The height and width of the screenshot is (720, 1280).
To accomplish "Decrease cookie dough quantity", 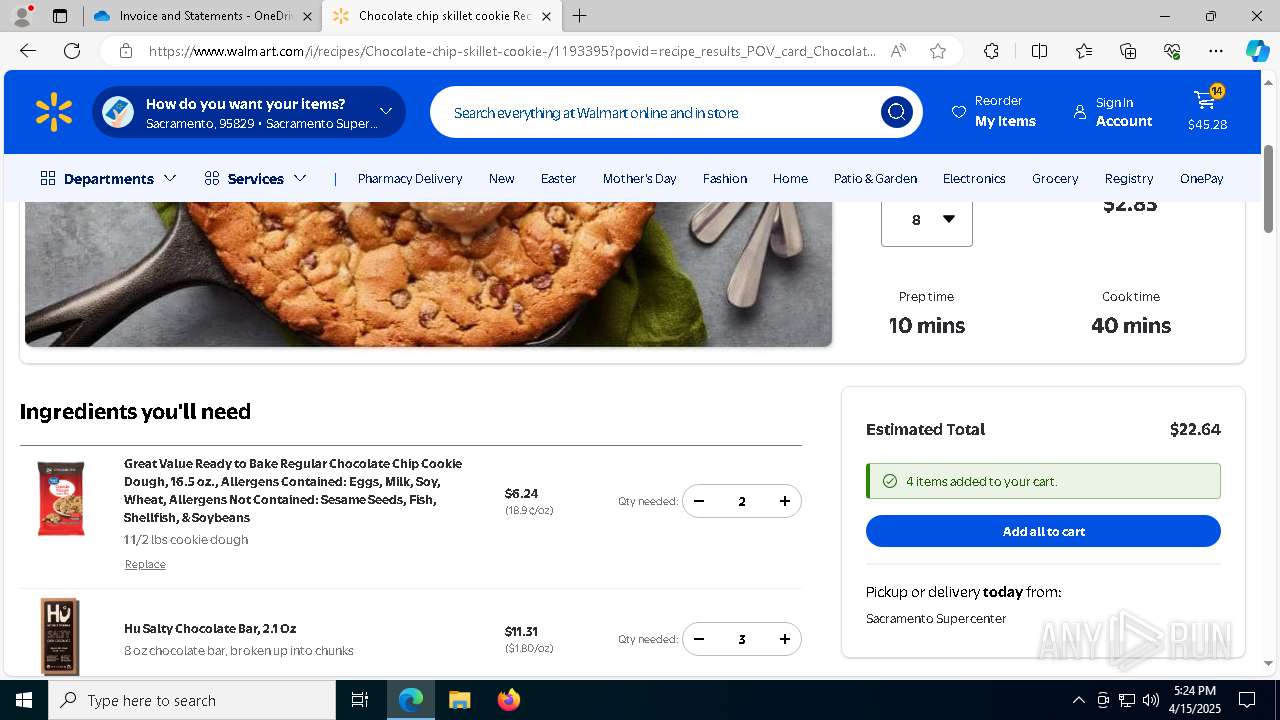I will click(699, 501).
